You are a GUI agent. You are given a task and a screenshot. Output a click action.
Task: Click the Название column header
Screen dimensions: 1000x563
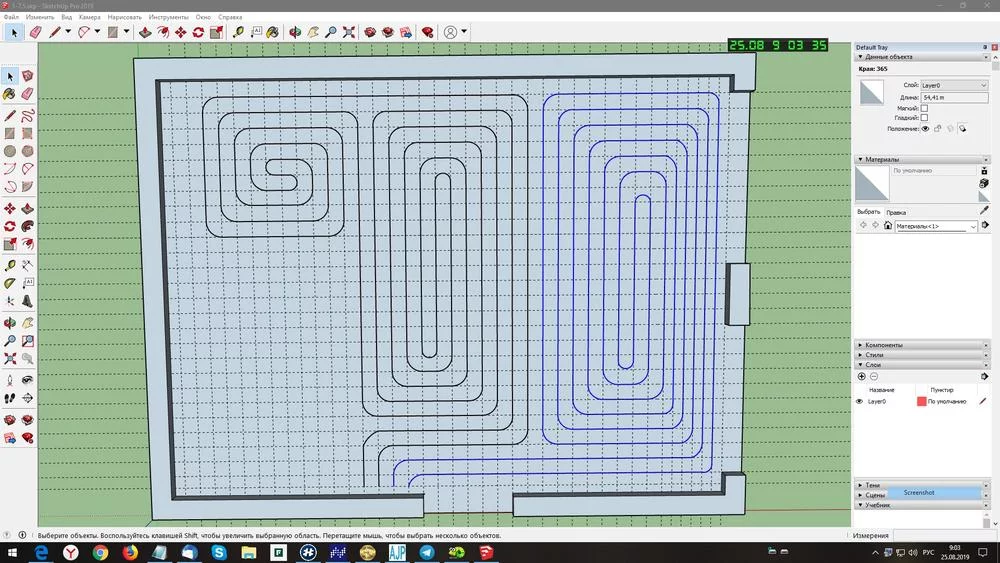tap(882, 390)
